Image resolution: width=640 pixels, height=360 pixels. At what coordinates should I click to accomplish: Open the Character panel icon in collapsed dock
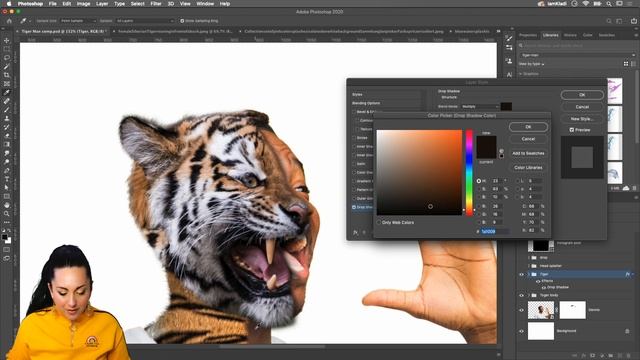click(509, 74)
